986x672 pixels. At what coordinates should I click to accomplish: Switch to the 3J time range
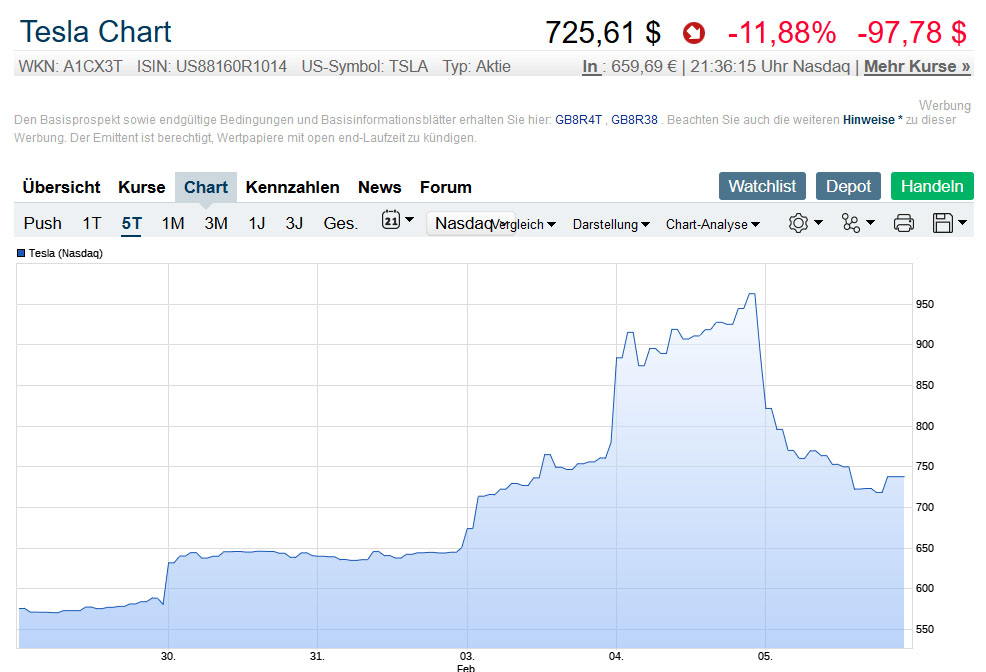click(x=294, y=223)
